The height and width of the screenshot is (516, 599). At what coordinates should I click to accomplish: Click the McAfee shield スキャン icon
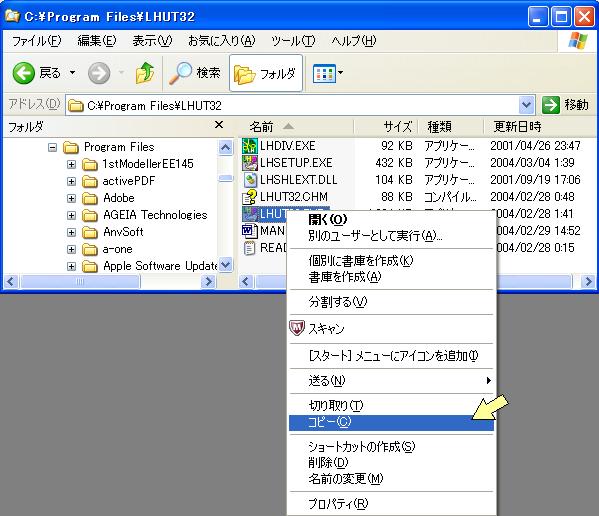click(296, 328)
